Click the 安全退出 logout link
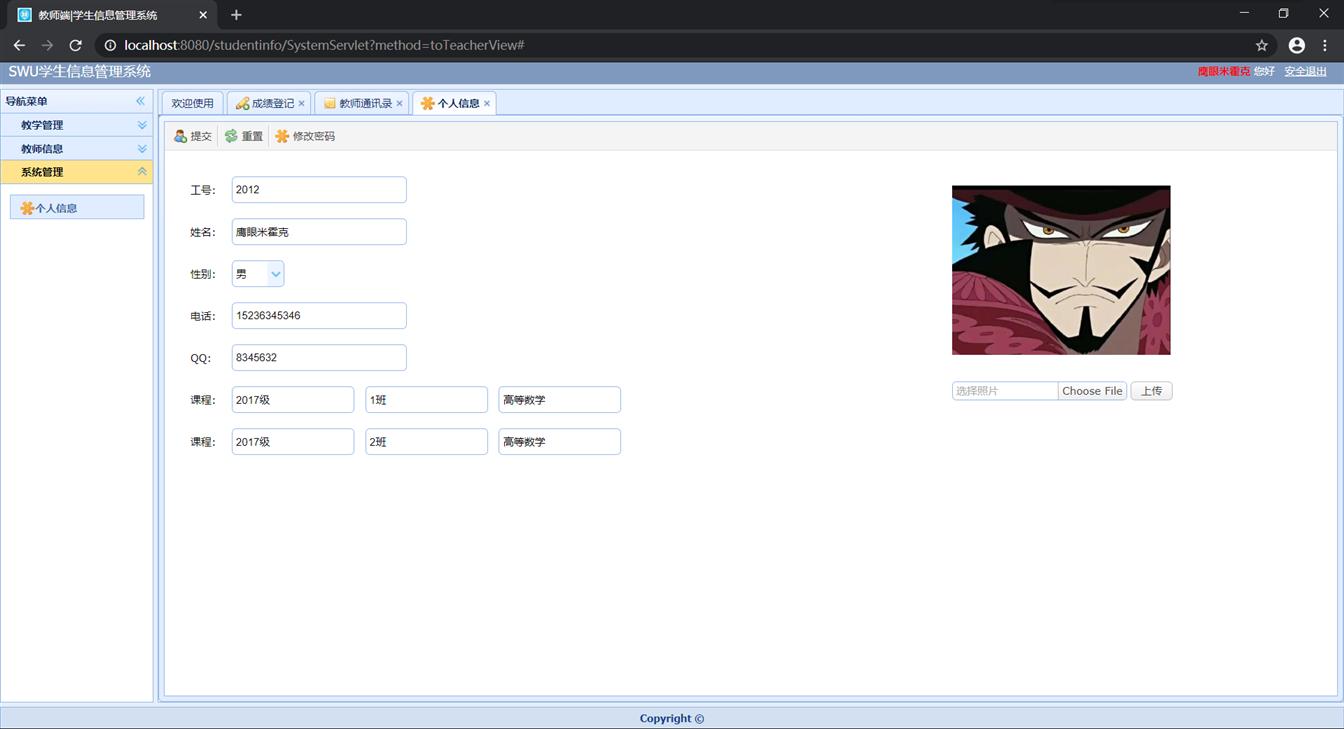The height and width of the screenshot is (729, 1344). coord(1305,72)
